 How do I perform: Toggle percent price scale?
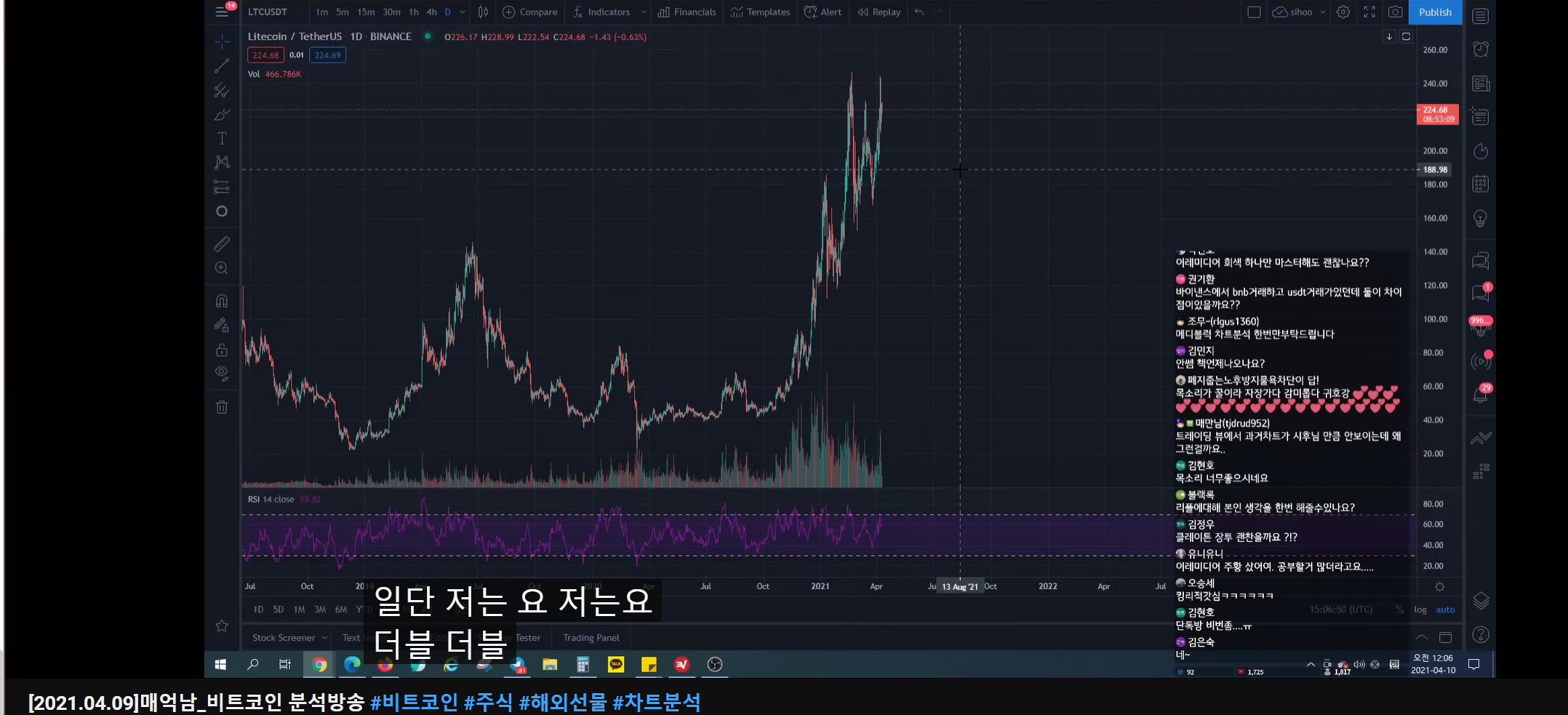[x=1399, y=610]
